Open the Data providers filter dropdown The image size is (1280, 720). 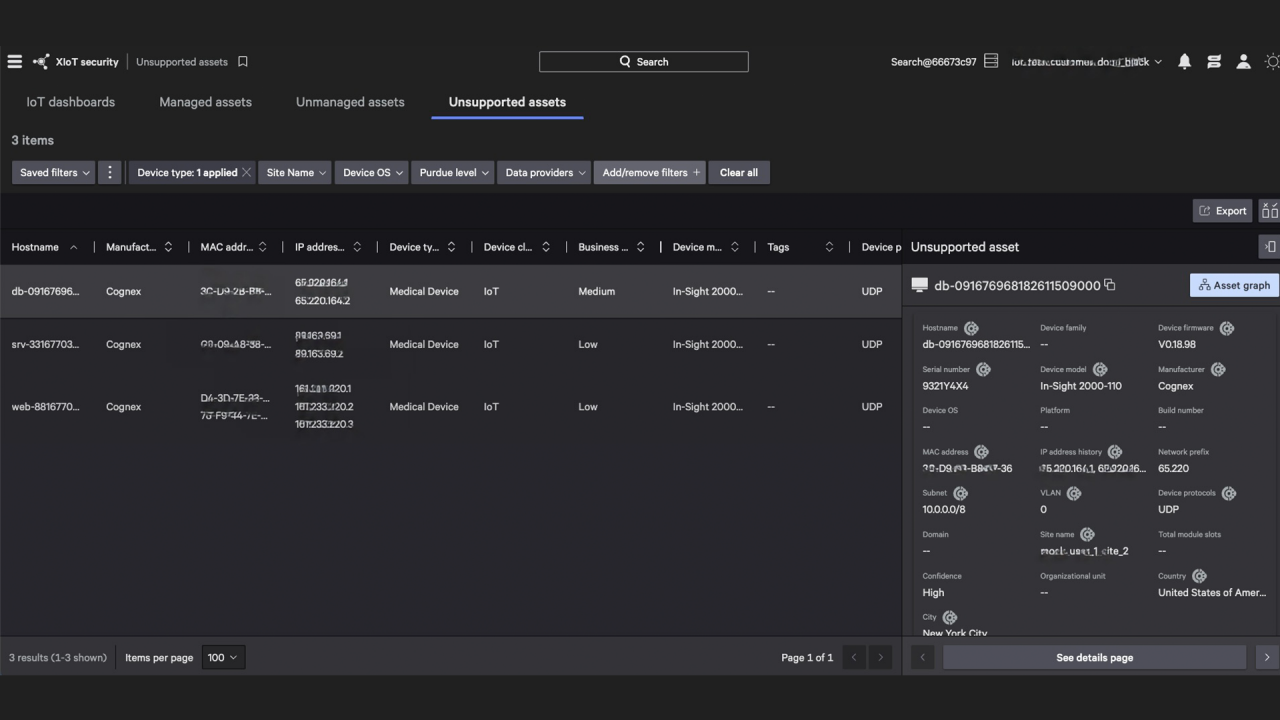545,172
